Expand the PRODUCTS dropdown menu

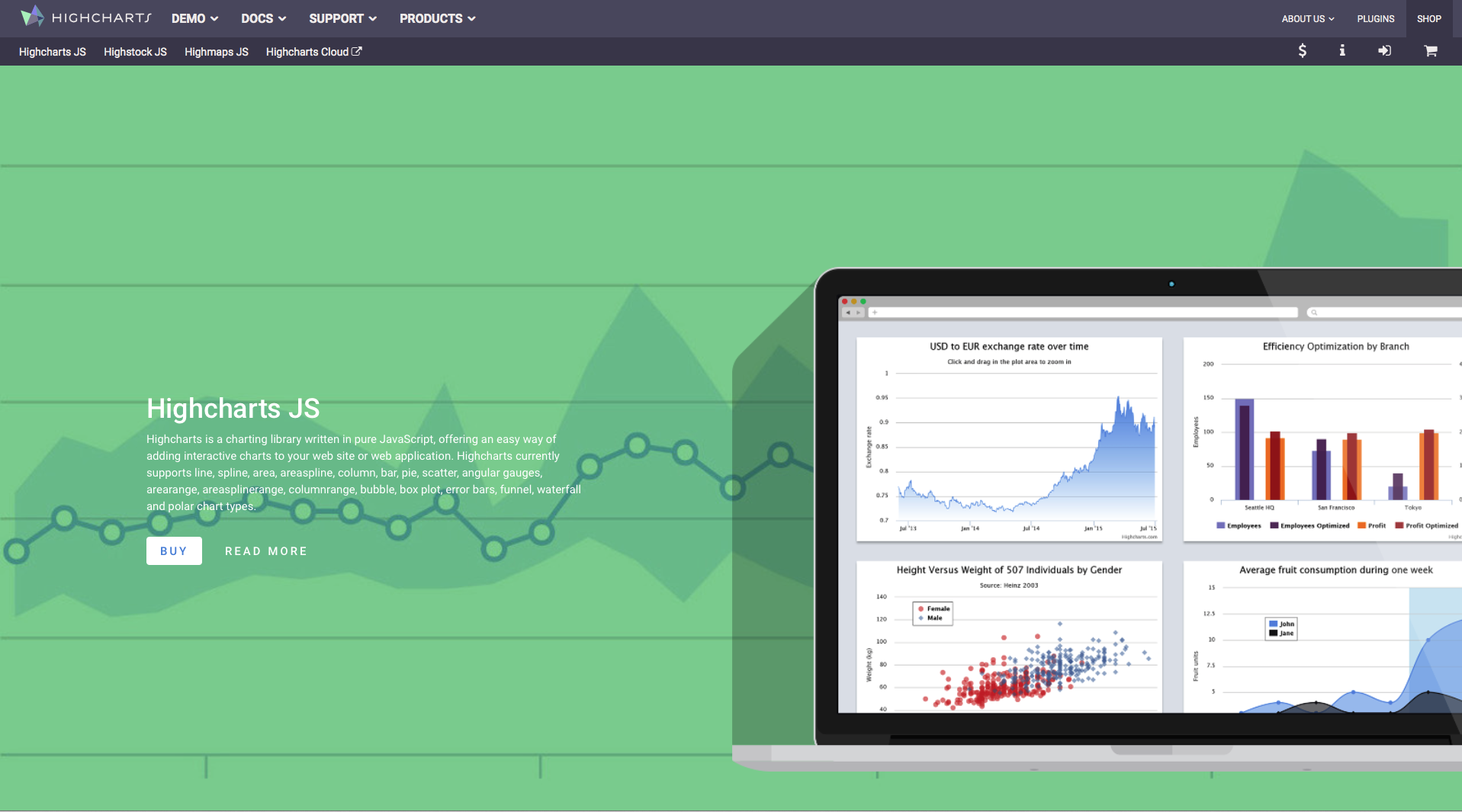coord(438,18)
